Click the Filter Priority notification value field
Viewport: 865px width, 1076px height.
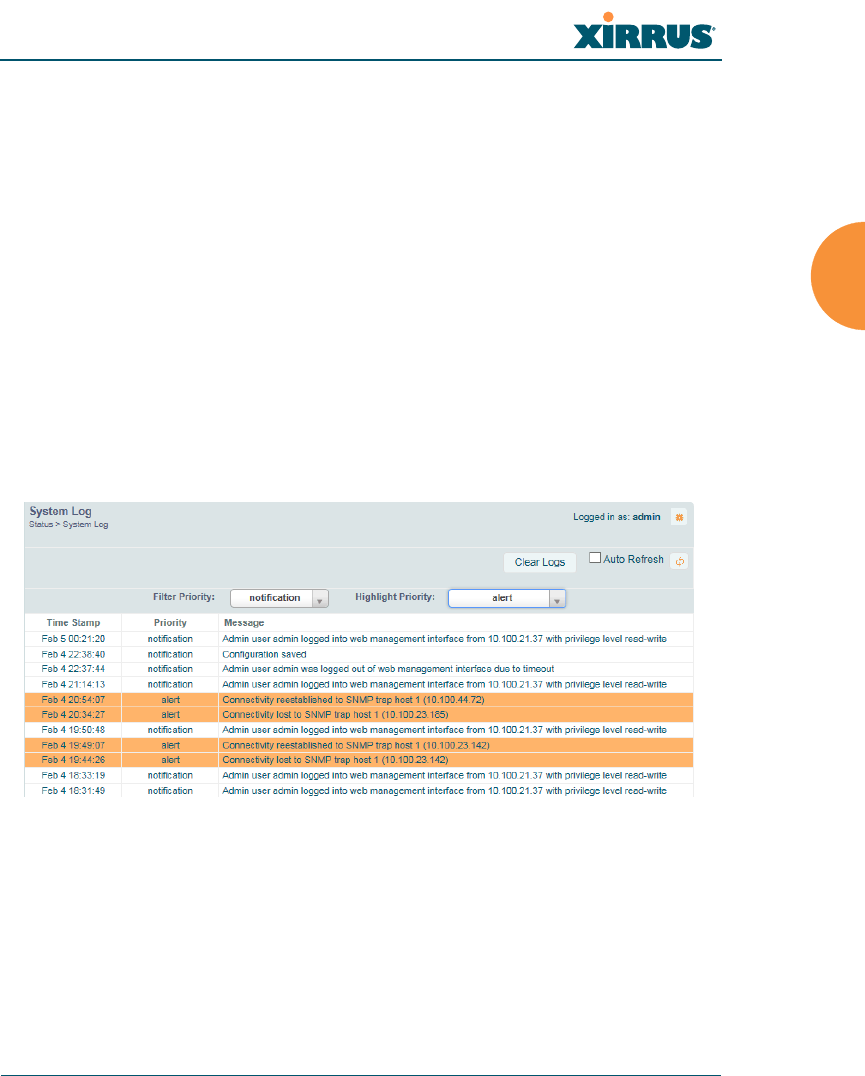click(x=272, y=598)
